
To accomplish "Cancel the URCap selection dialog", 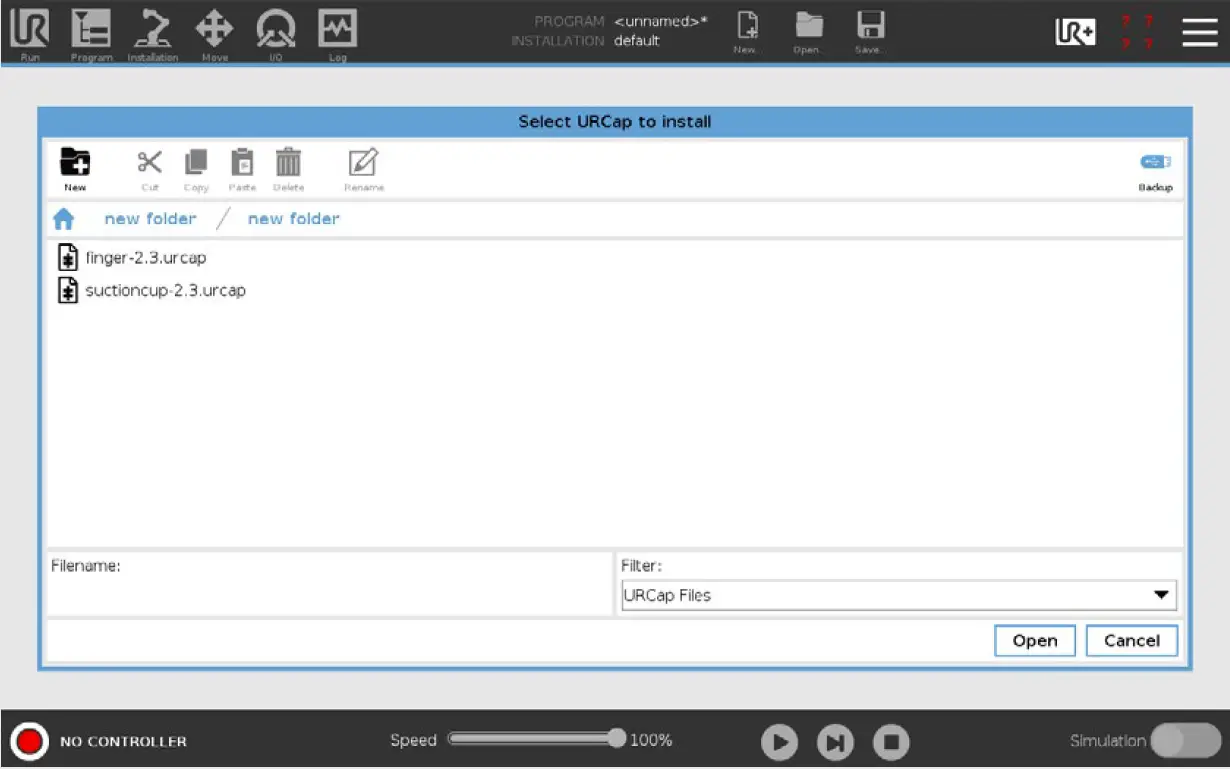I will pos(1132,641).
